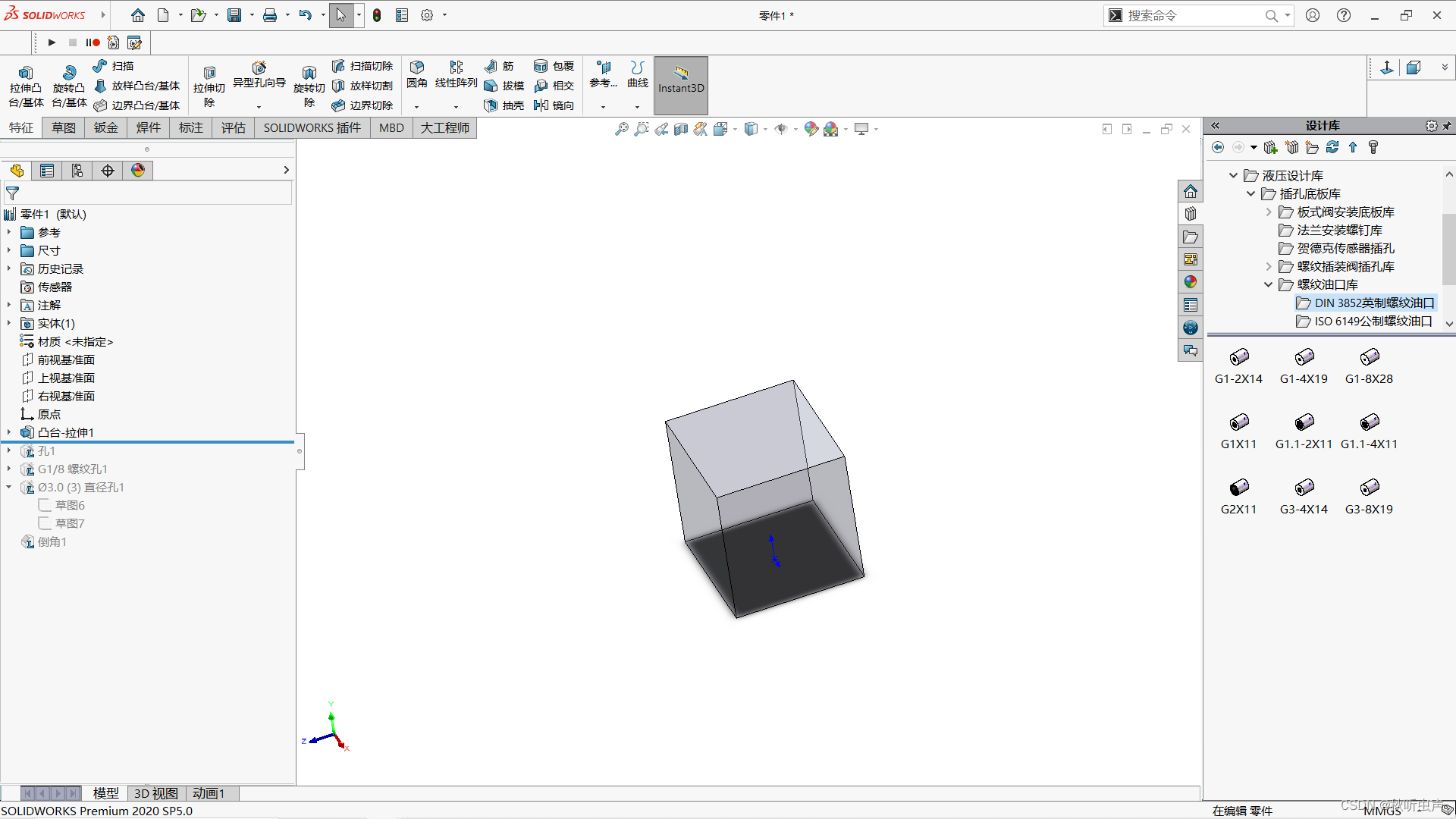Switch to the SOLIDWORKS 插件 tab
The image size is (1456, 819).
(312, 128)
